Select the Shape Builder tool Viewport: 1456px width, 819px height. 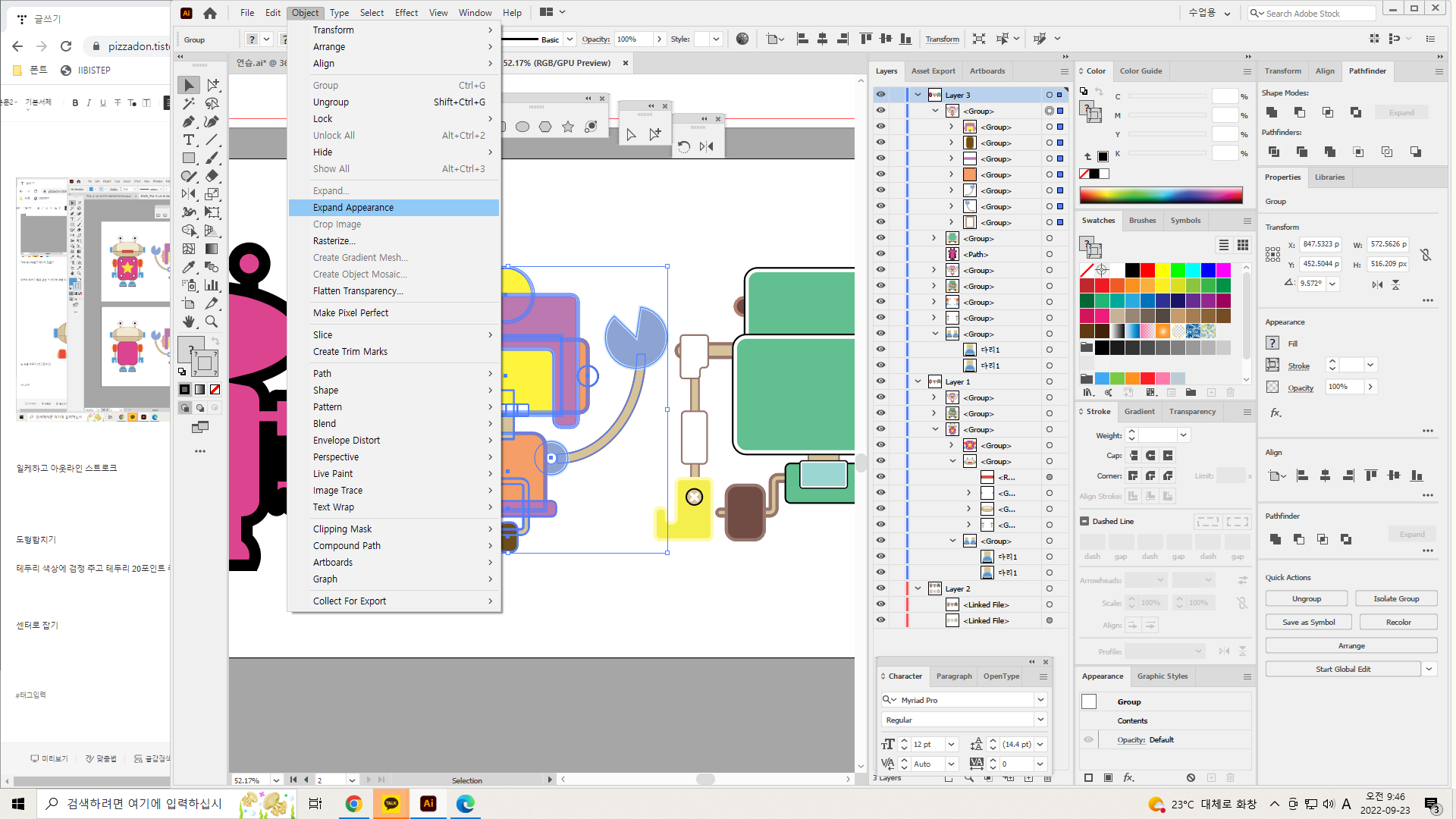pos(189,231)
